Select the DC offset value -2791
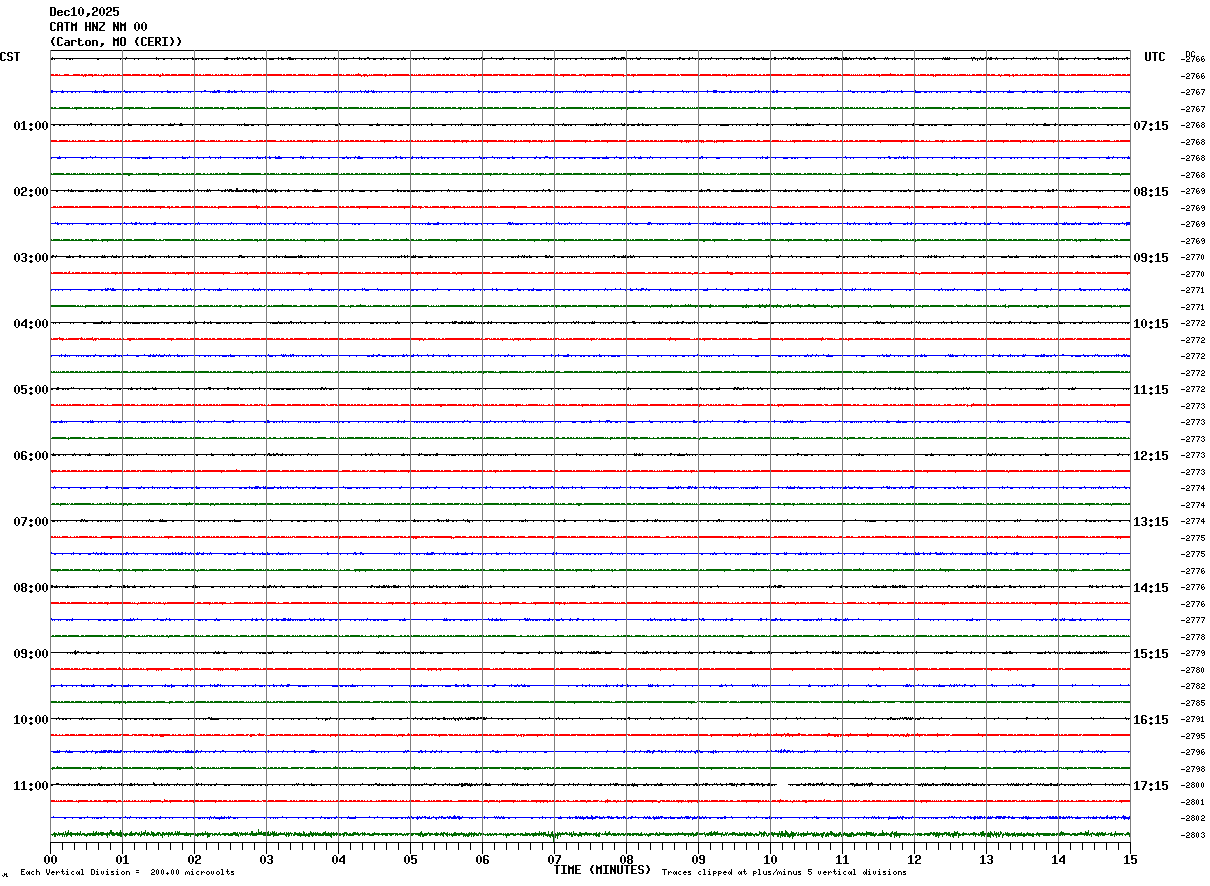Screen dimensions: 1210x886 [x=1194, y=720]
